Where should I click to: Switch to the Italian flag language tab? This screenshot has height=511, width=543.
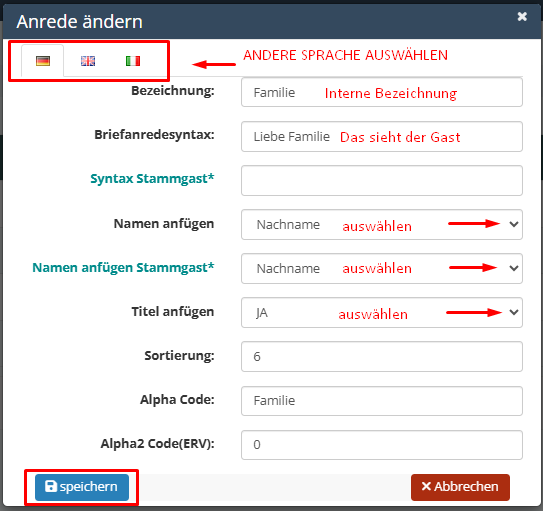pos(133,61)
